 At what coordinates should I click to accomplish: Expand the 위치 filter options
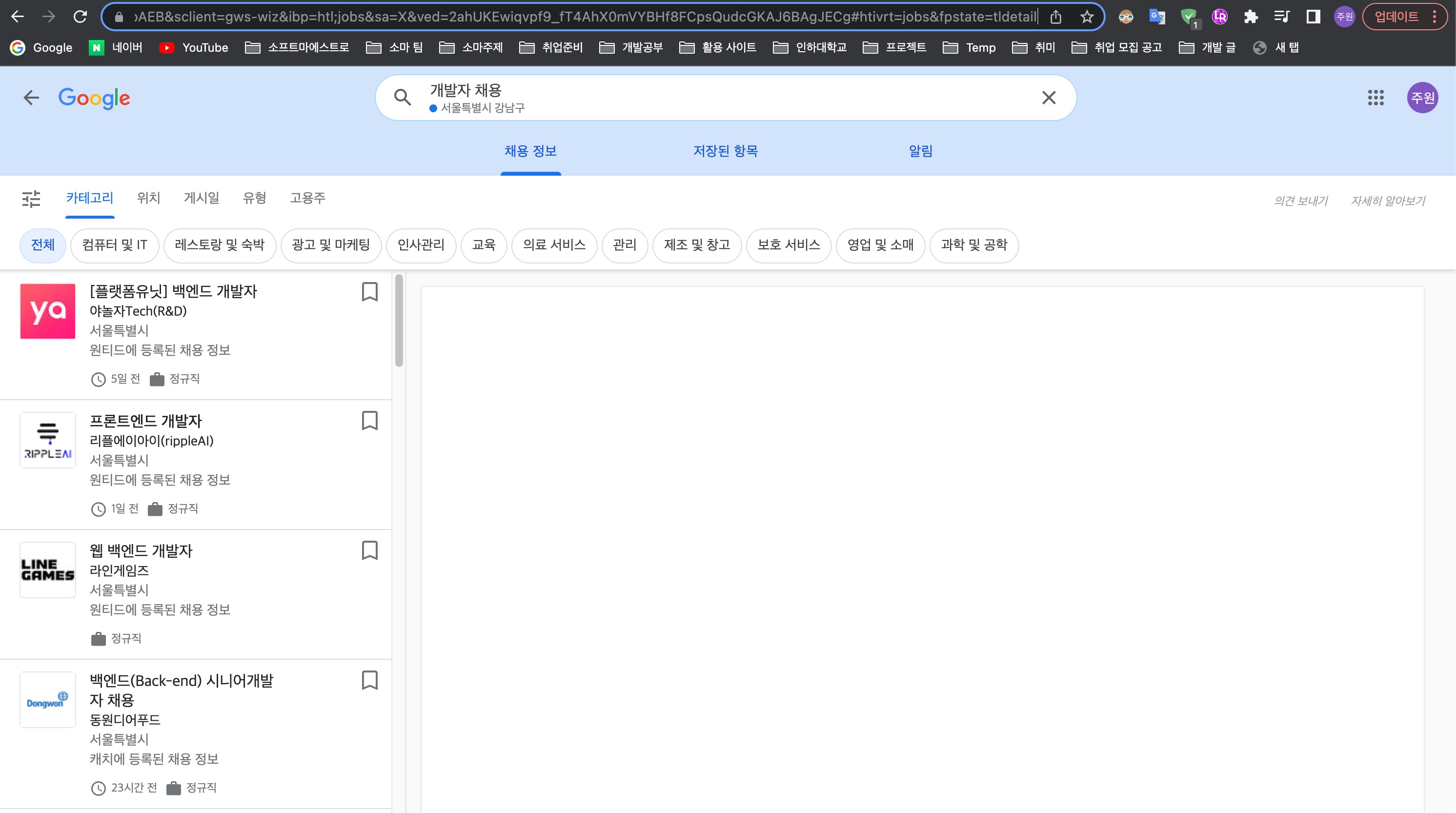(x=149, y=198)
